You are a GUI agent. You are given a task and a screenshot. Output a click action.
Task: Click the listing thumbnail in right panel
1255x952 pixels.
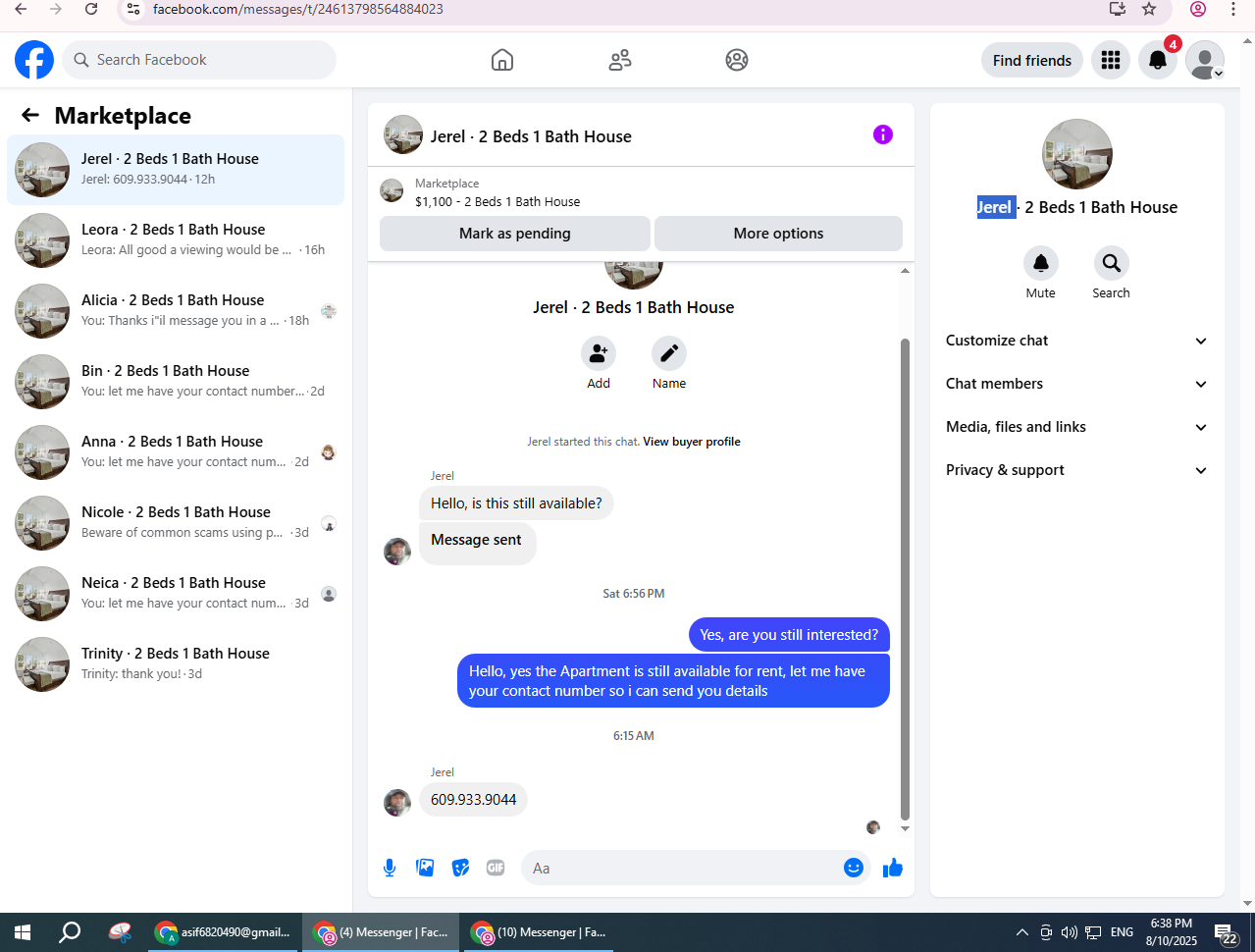pos(1077,154)
